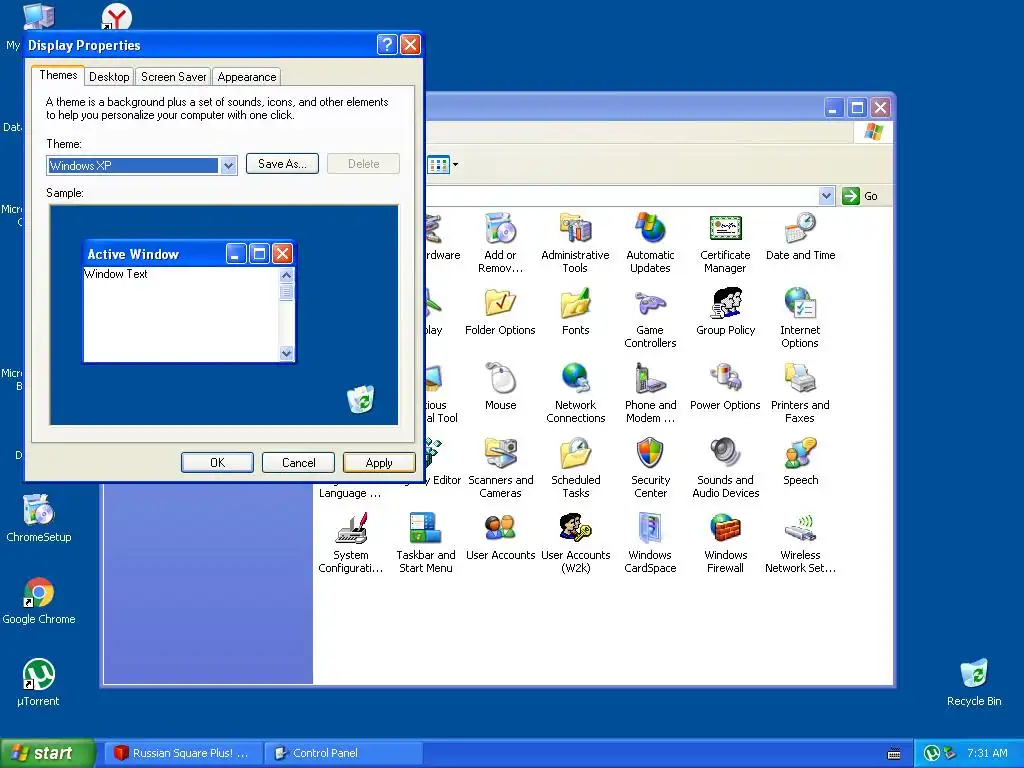The height and width of the screenshot is (768, 1024).
Task: Open Group Policy icon
Action: coord(725,304)
